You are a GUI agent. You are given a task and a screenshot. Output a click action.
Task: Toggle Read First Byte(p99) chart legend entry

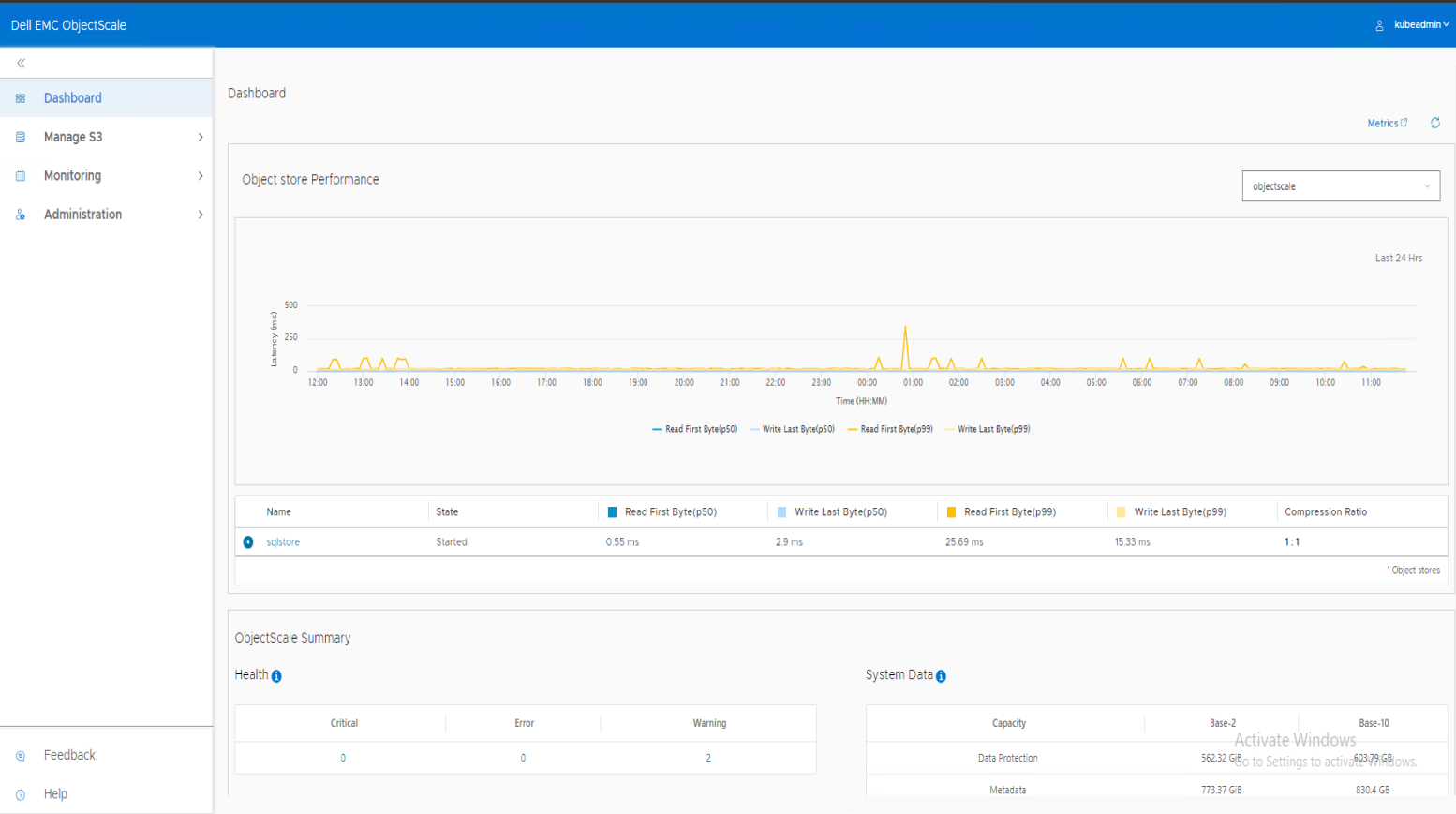890,429
